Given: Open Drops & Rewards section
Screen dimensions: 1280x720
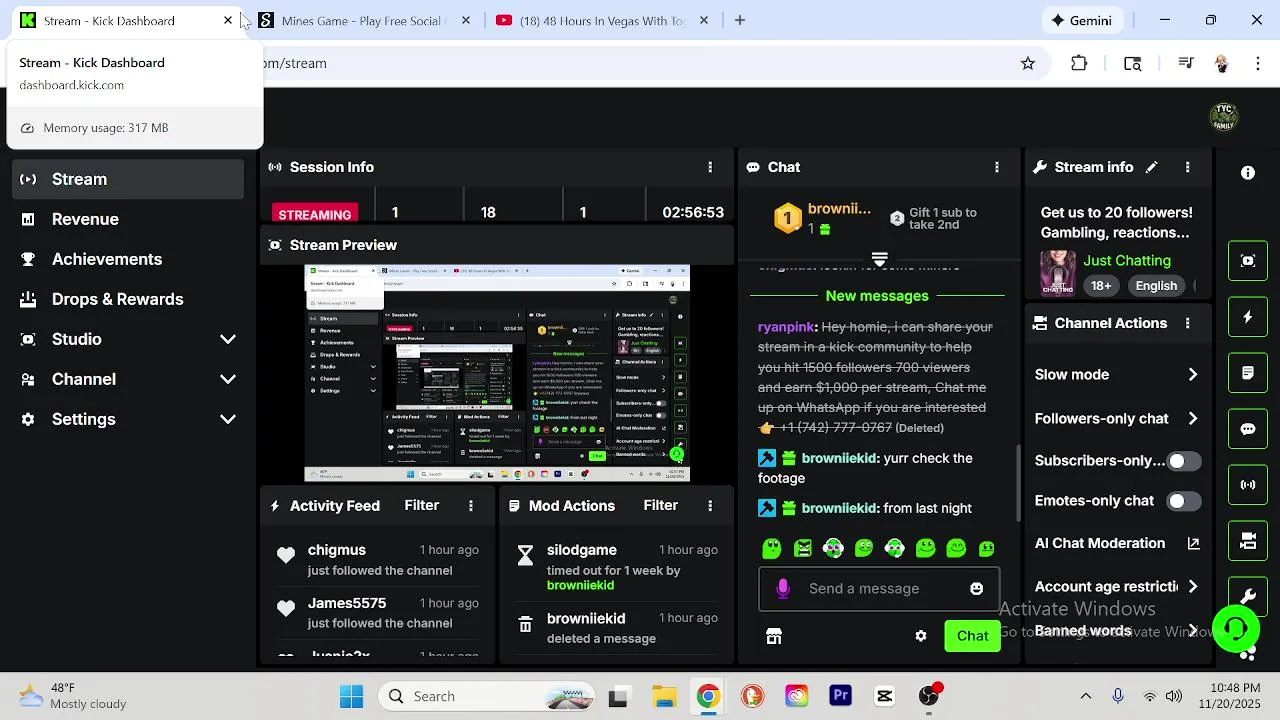Looking at the screenshot, I should click(117, 299).
